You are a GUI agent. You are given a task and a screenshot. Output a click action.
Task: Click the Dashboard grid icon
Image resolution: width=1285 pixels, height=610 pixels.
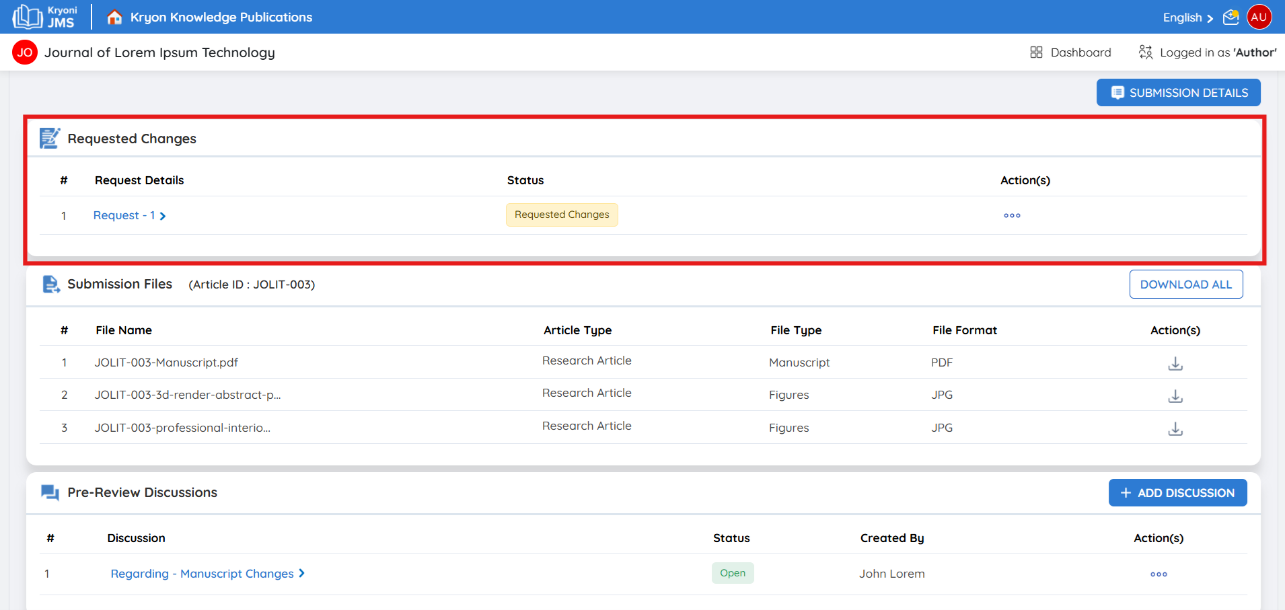pyautogui.click(x=1036, y=52)
